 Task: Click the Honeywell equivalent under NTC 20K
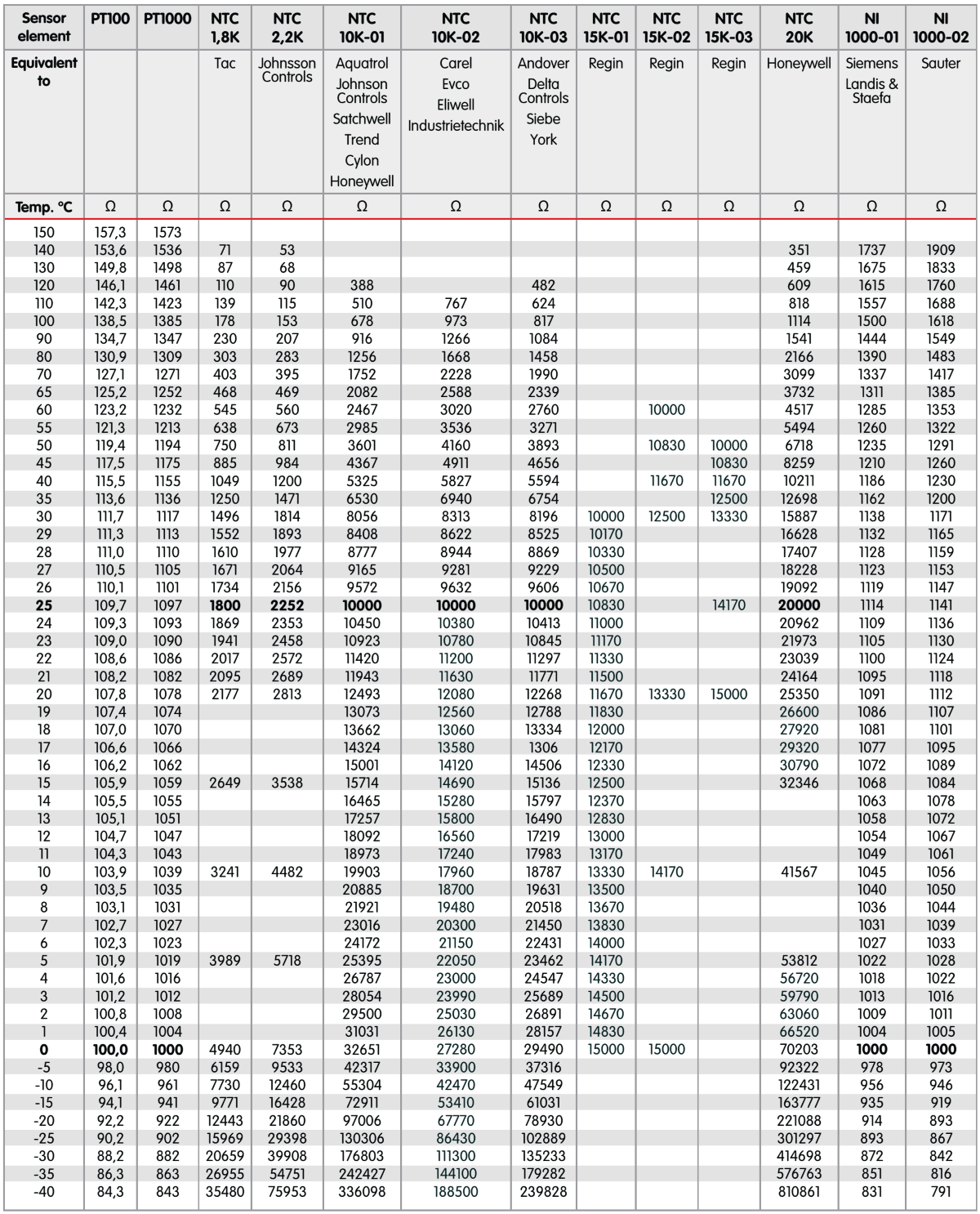pos(799,64)
